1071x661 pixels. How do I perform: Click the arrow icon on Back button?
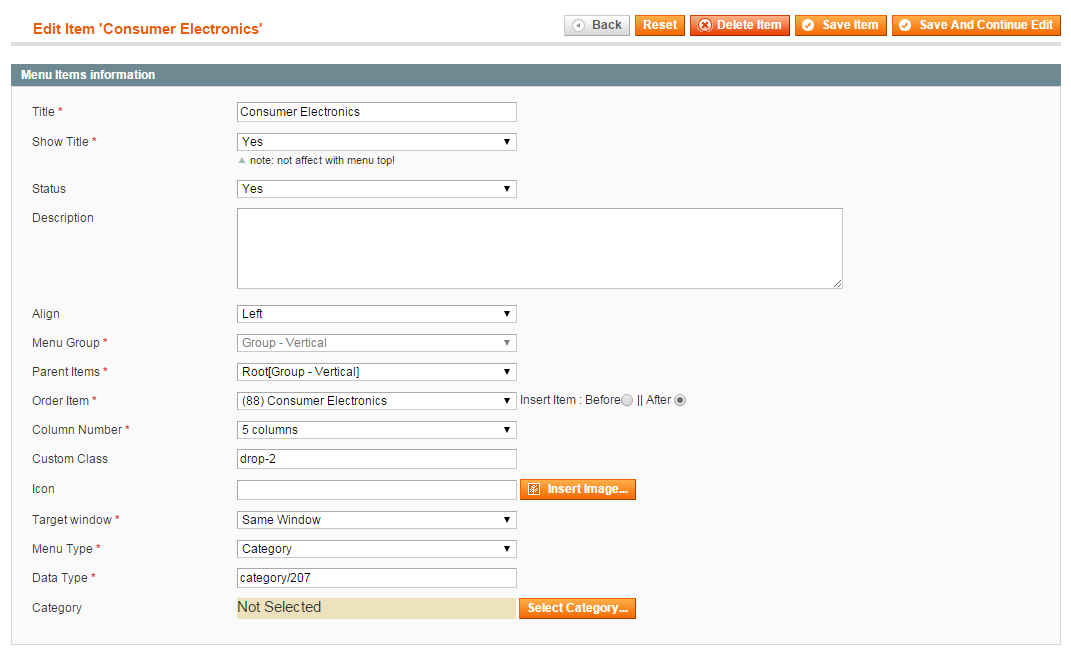(x=579, y=25)
